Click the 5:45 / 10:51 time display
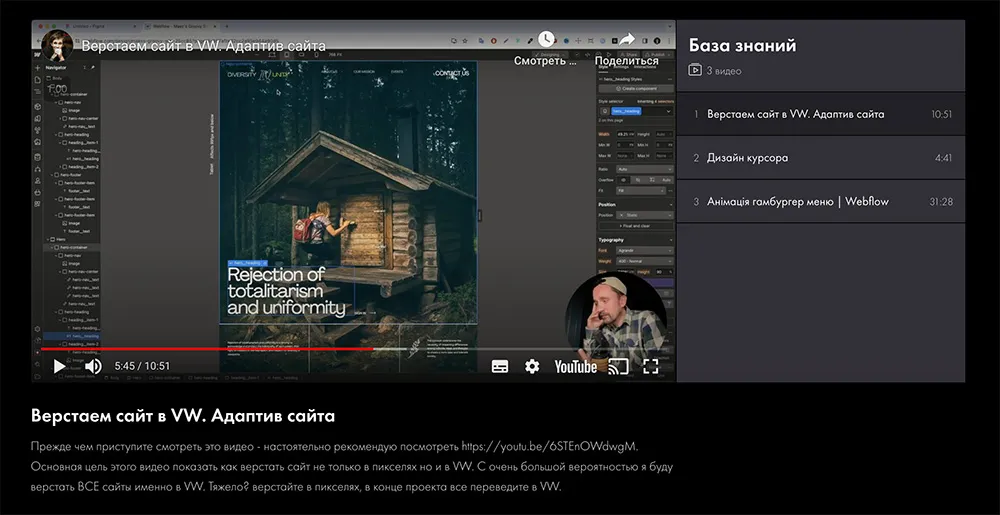Screen dimensions: 1000x515 142,366
